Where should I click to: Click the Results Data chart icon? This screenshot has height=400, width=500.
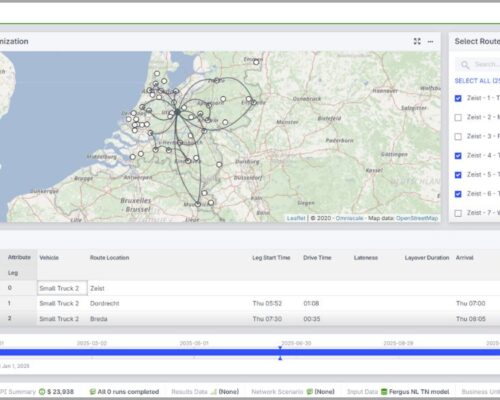pyautogui.click(x=214, y=392)
